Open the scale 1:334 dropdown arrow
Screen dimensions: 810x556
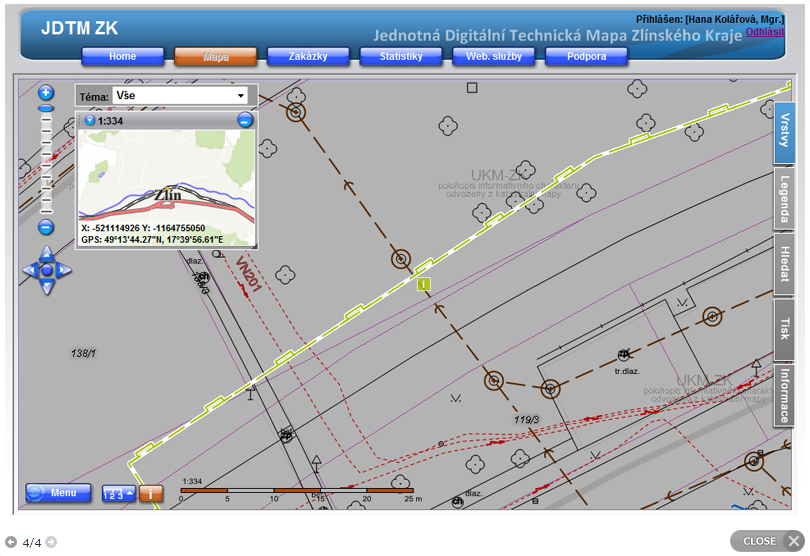tap(89, 121)
